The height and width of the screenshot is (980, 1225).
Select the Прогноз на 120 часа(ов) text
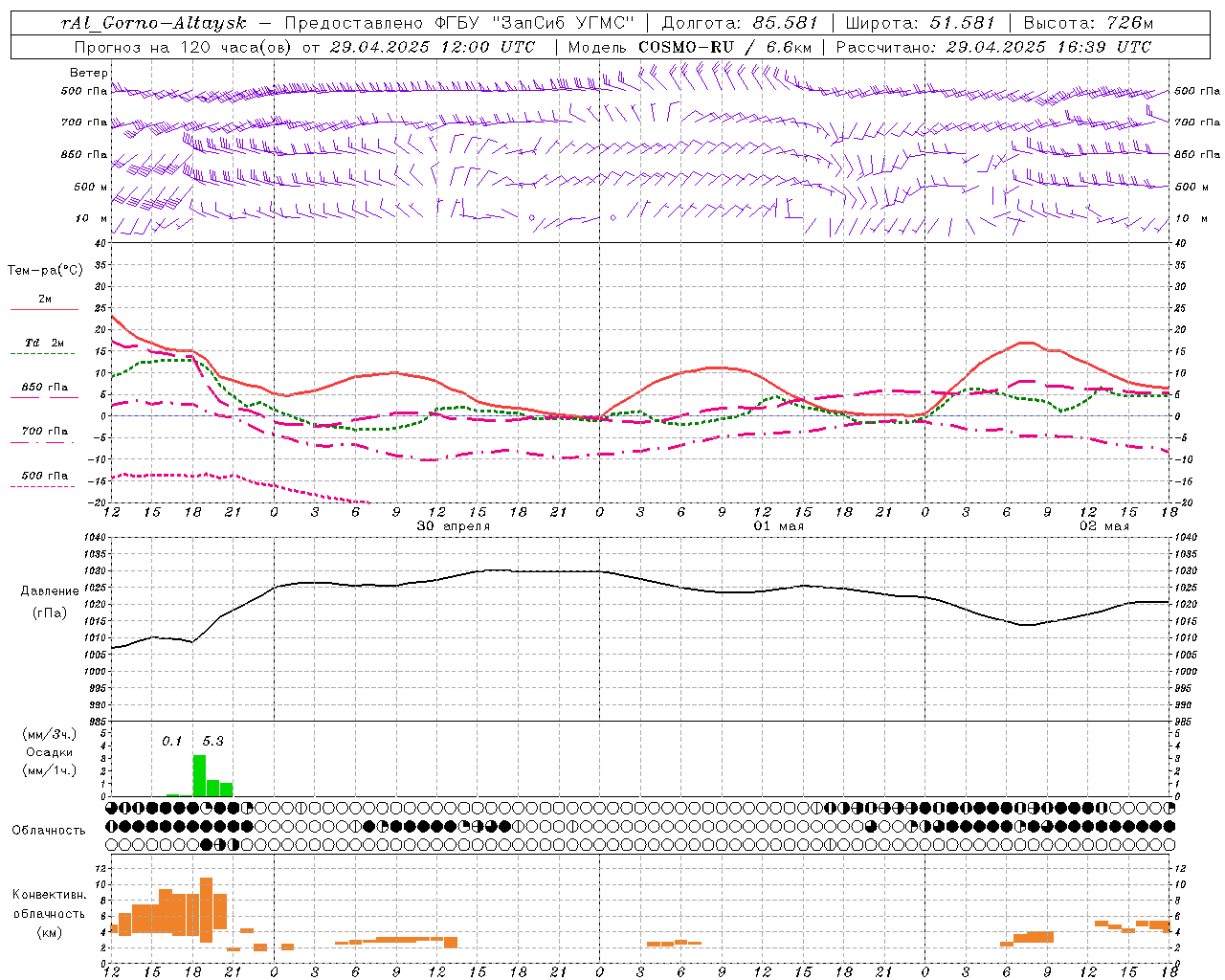click(x=183, y=47)
